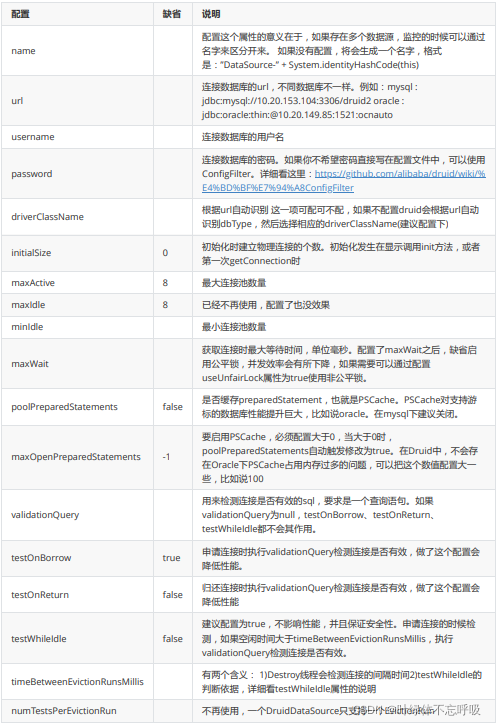496x725 pixels.
Task: Click the '缺省' column header
Action: click(171, 14)
